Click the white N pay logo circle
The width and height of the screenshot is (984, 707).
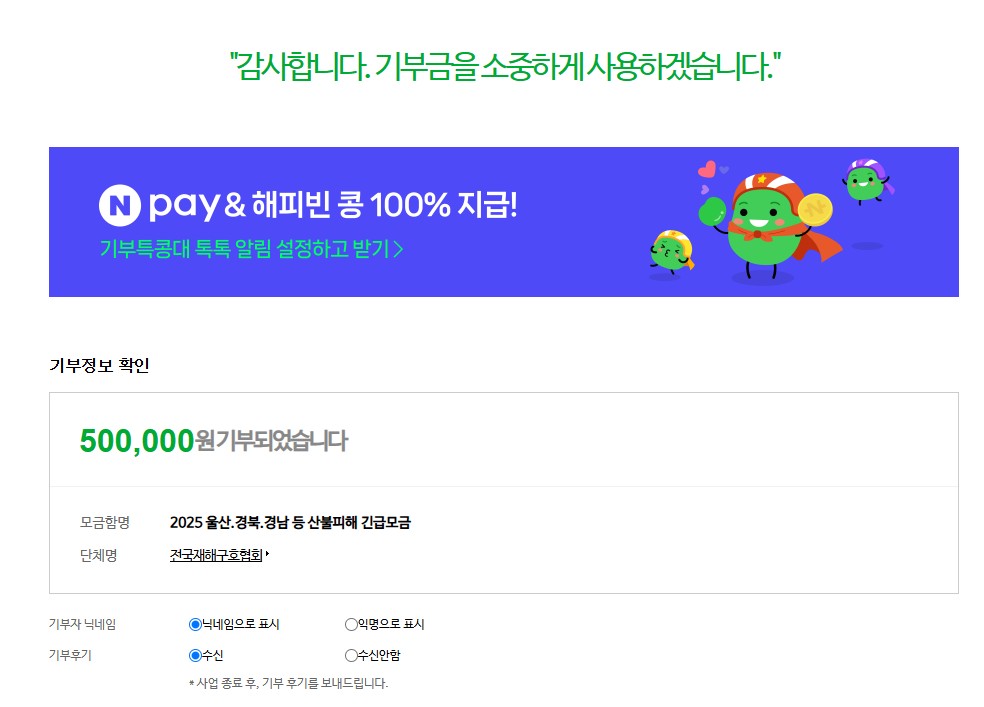click(119, 205)
